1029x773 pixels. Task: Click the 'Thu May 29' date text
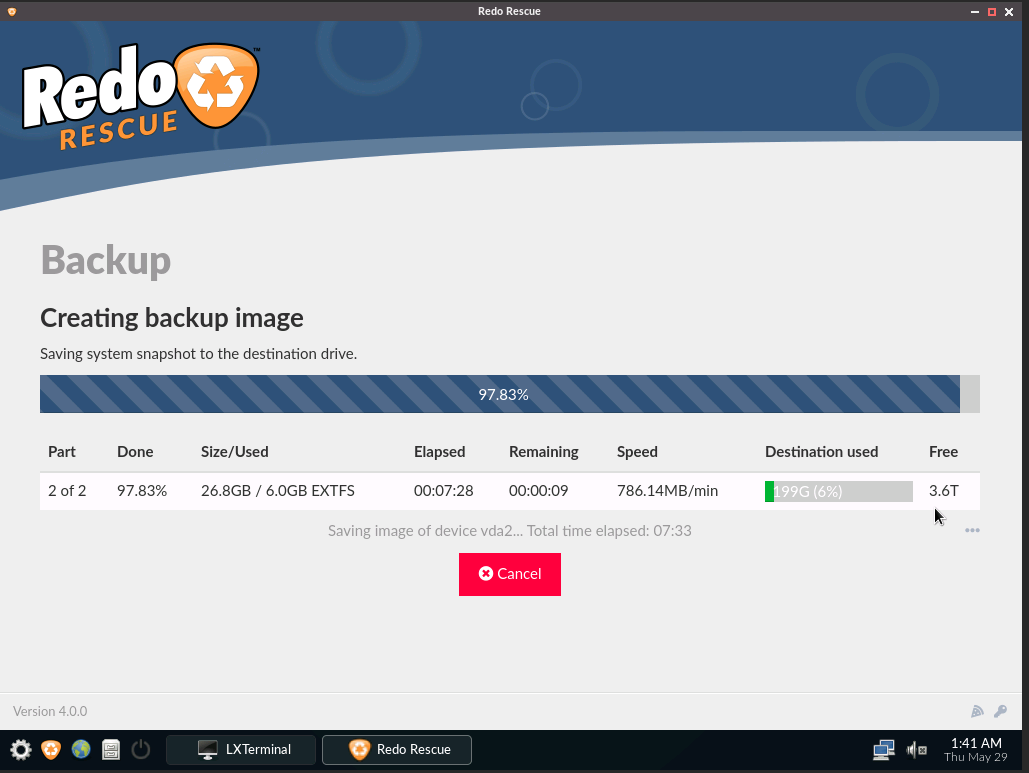[x=975, y=757]
